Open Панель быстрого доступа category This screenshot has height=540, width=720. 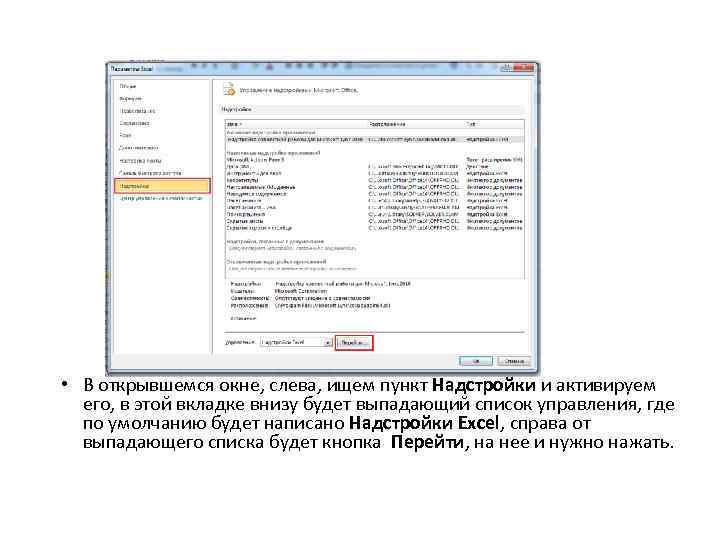(x=151, y=173)
